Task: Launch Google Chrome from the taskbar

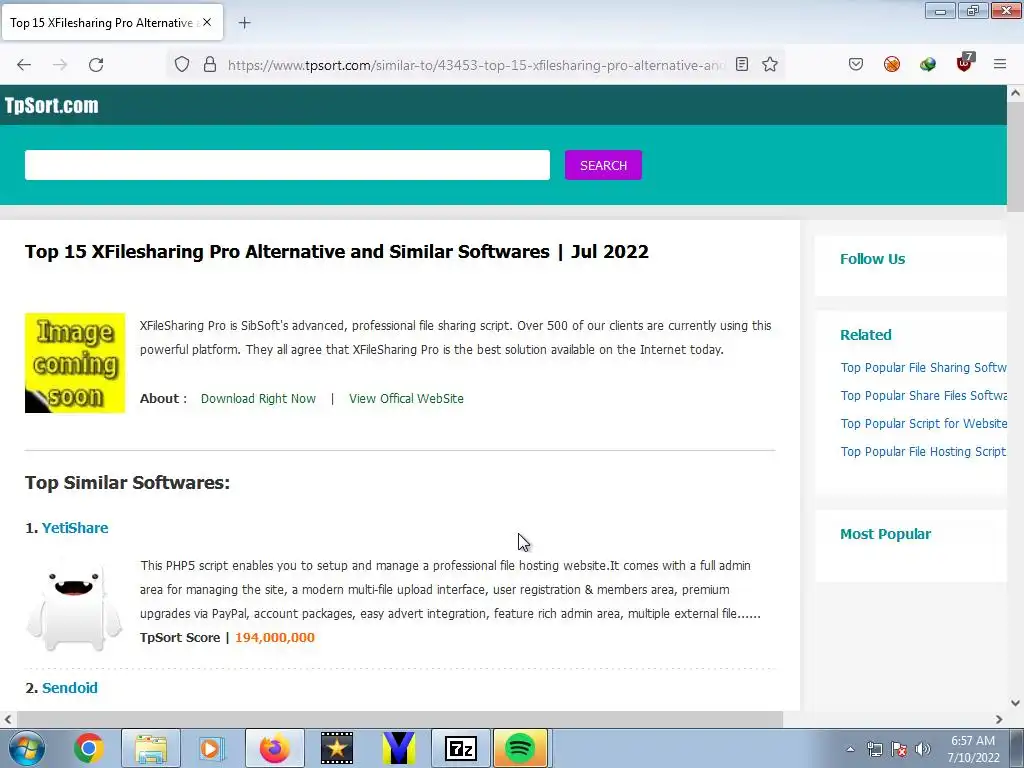Action: [x=89, y=748]
